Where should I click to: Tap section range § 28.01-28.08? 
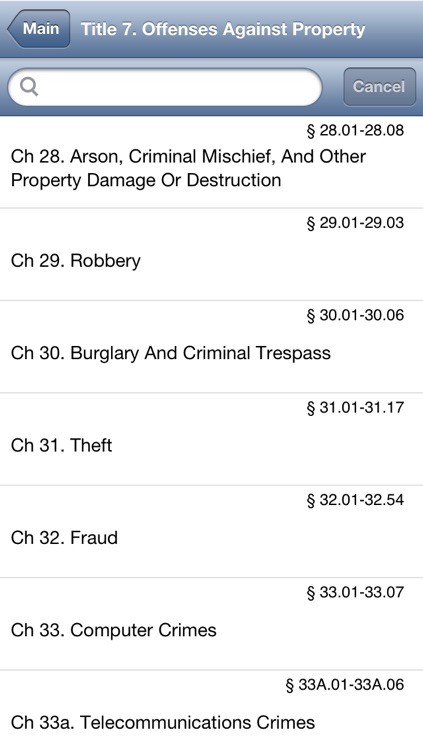click(x=355, y=130)
